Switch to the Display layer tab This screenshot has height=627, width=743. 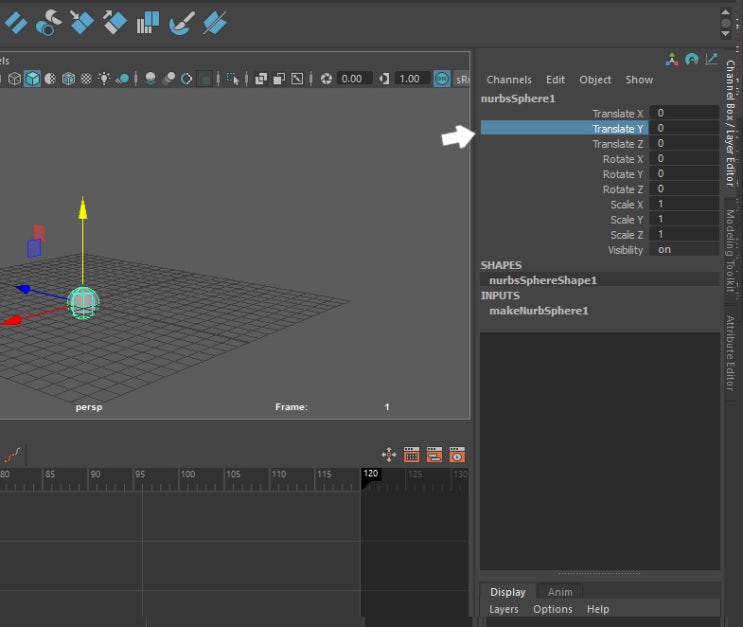(x=507, y=592)
